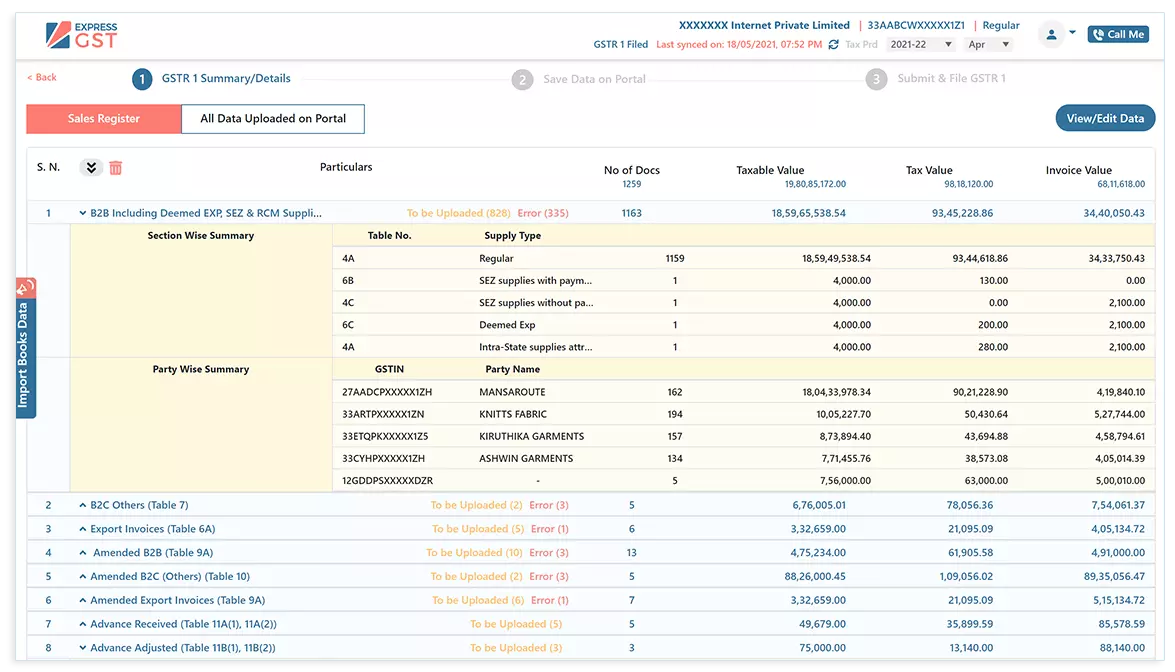
Task: Click the double-chevron expand all icon
Action: point(91,168)
